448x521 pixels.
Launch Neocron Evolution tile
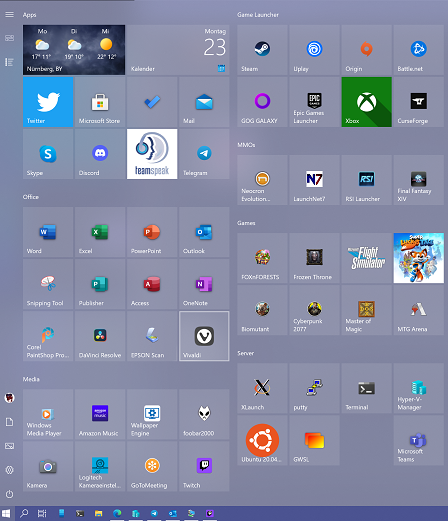[x=262, y=180]
